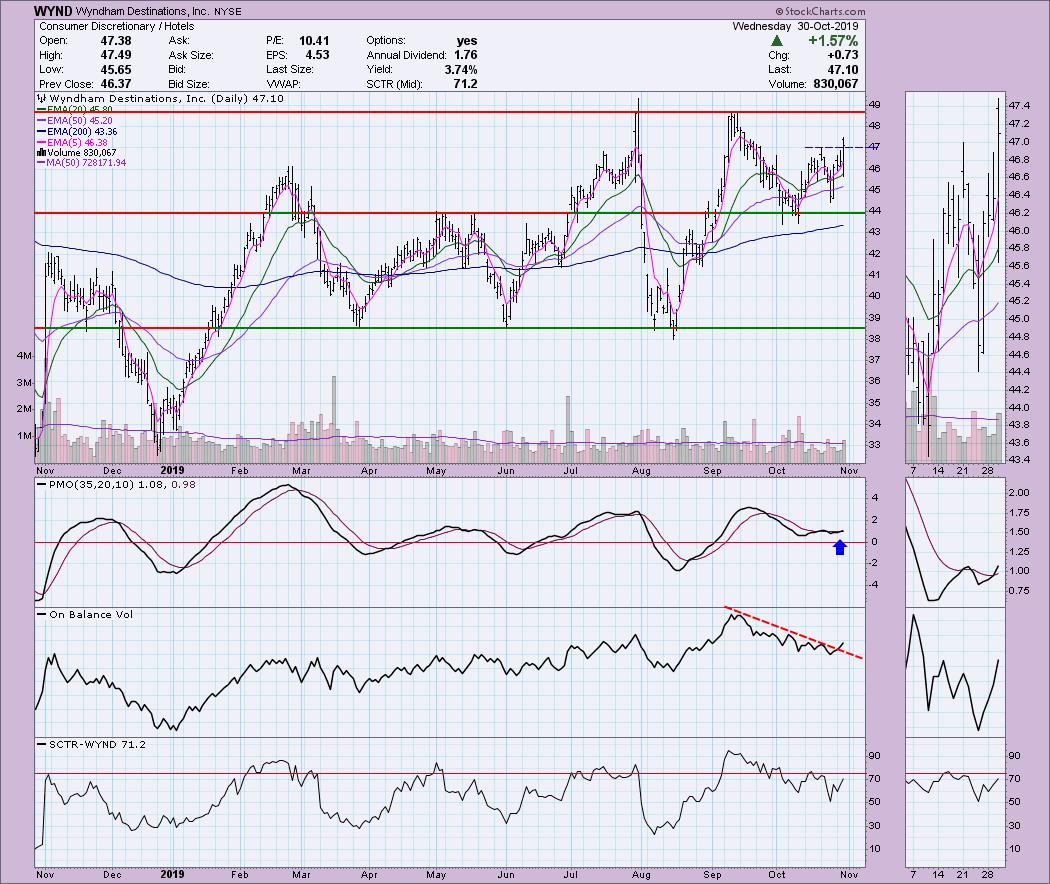Click the Prev Close value 46.37
Screen dimensions: 1050x884
point(115,84)
